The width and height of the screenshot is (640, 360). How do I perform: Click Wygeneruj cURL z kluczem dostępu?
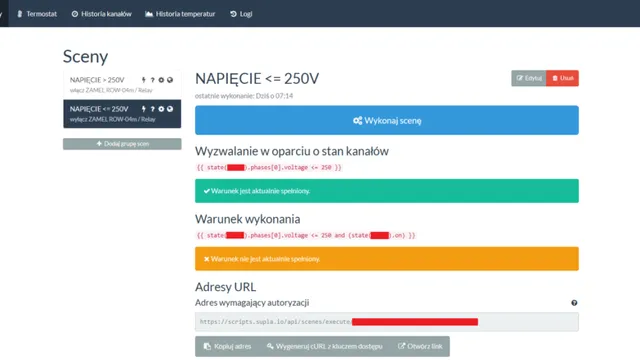pyautogui.click(x=324, y=347)
